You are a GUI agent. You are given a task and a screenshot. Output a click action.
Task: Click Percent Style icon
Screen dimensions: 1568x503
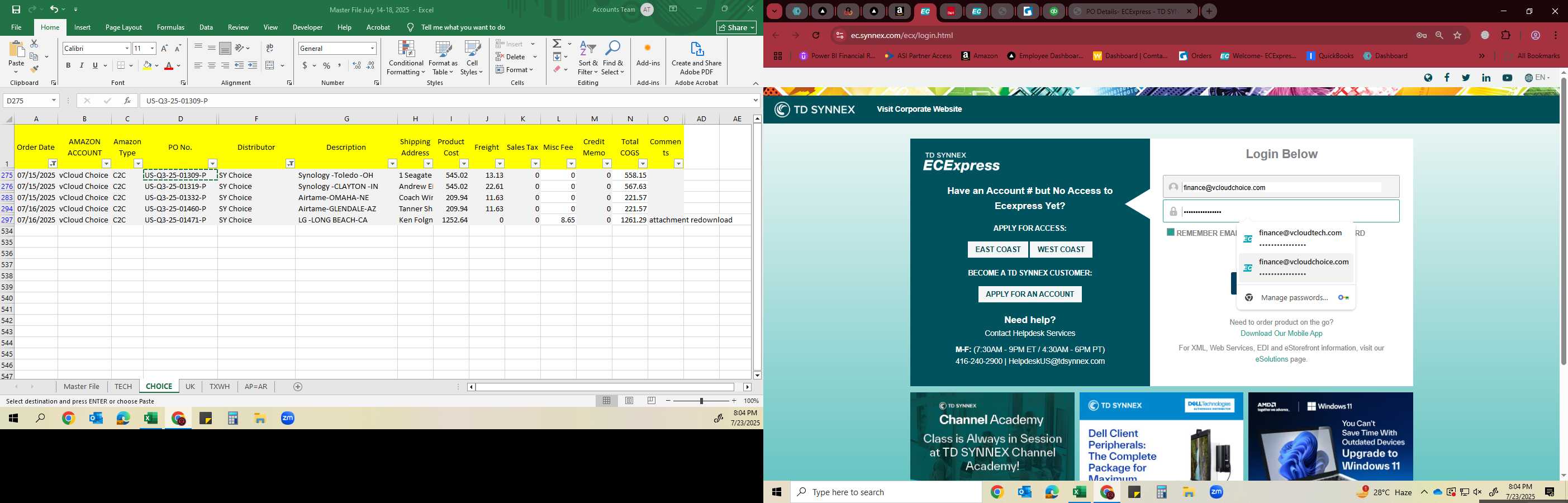click(x=327, y=66)
